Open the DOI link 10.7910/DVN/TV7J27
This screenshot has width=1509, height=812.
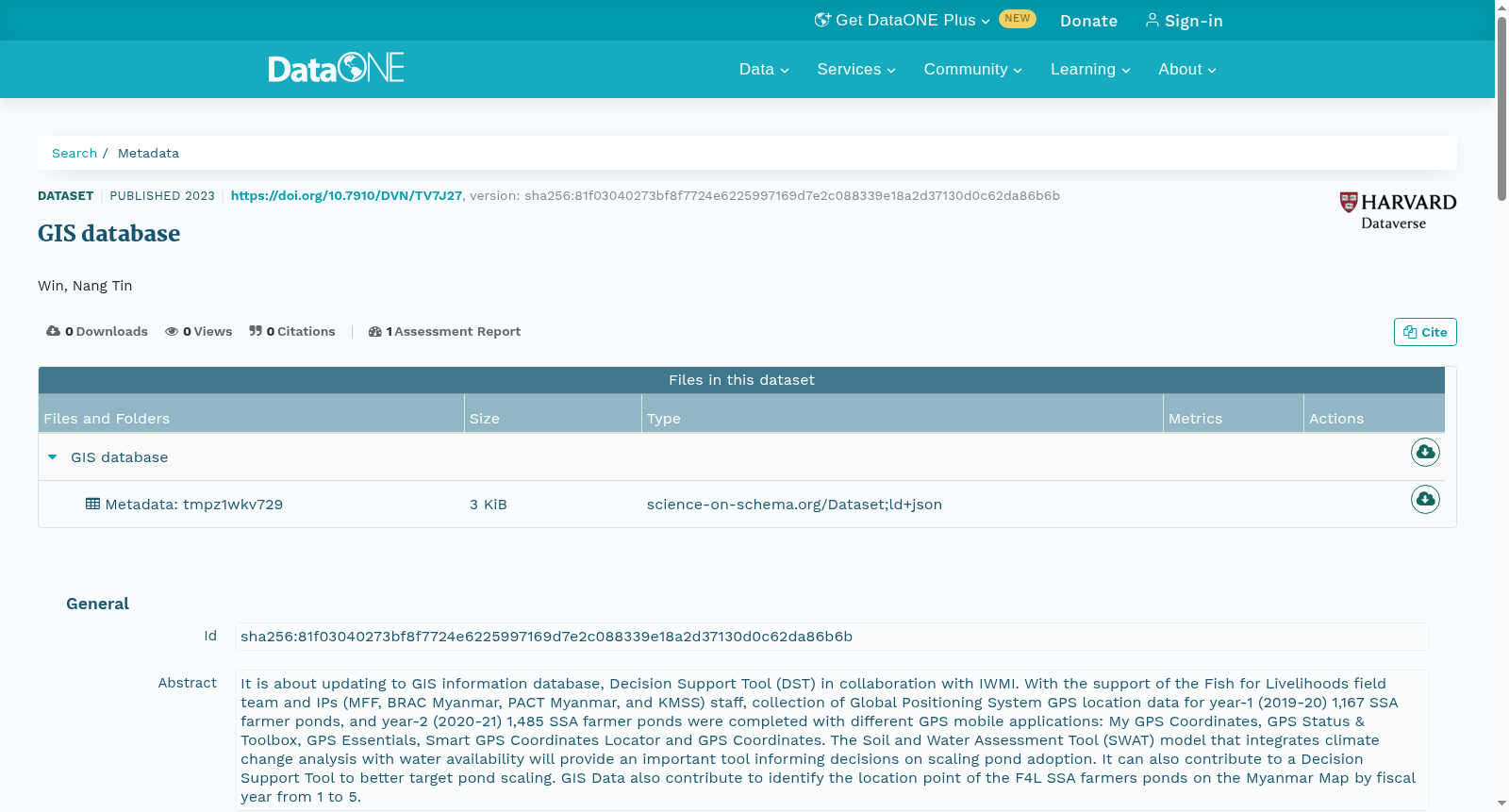coord(346,195)
